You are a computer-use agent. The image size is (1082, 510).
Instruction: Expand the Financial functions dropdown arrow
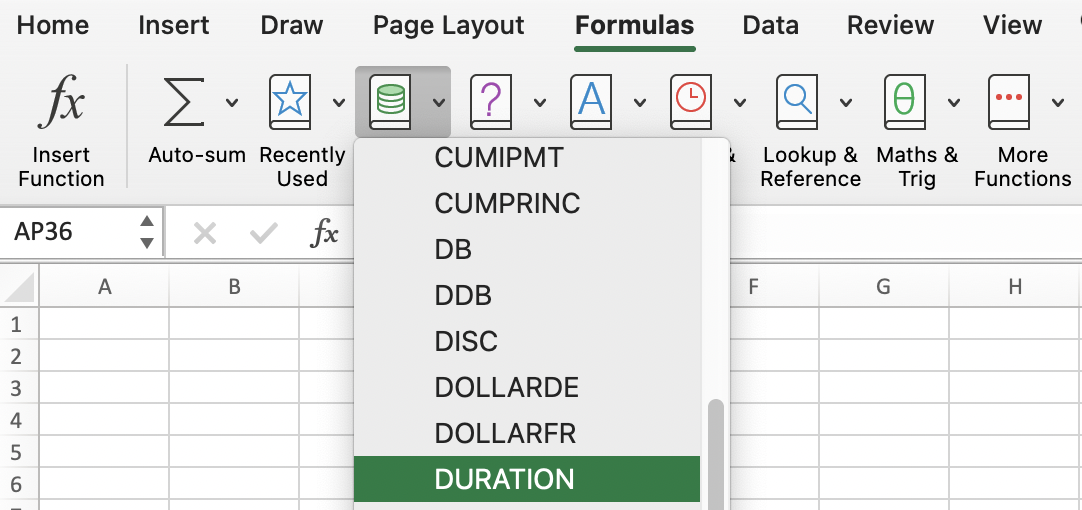[439, 103]
